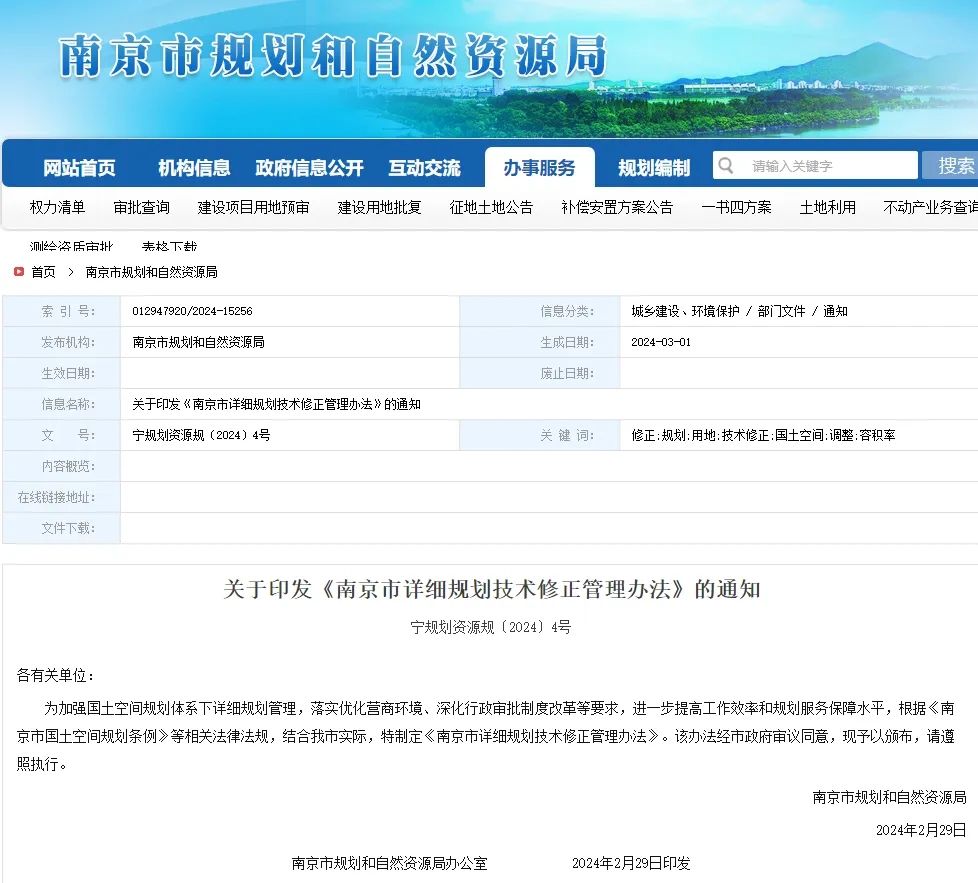Screen dimensions: 978x883
Task: Click the 内容概览 label cell
Action: [62, 466]
